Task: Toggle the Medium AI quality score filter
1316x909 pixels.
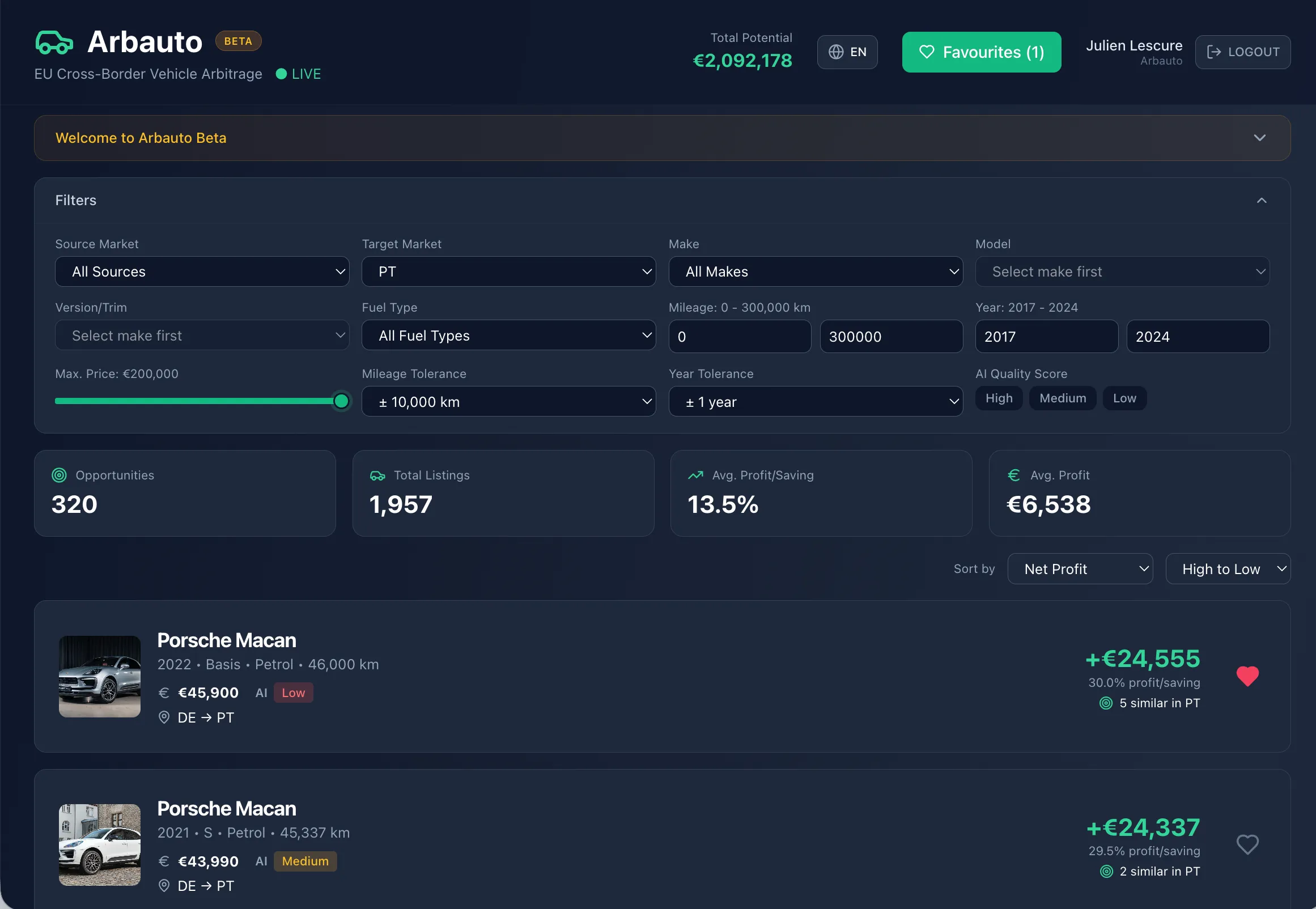Action: 1063,398
